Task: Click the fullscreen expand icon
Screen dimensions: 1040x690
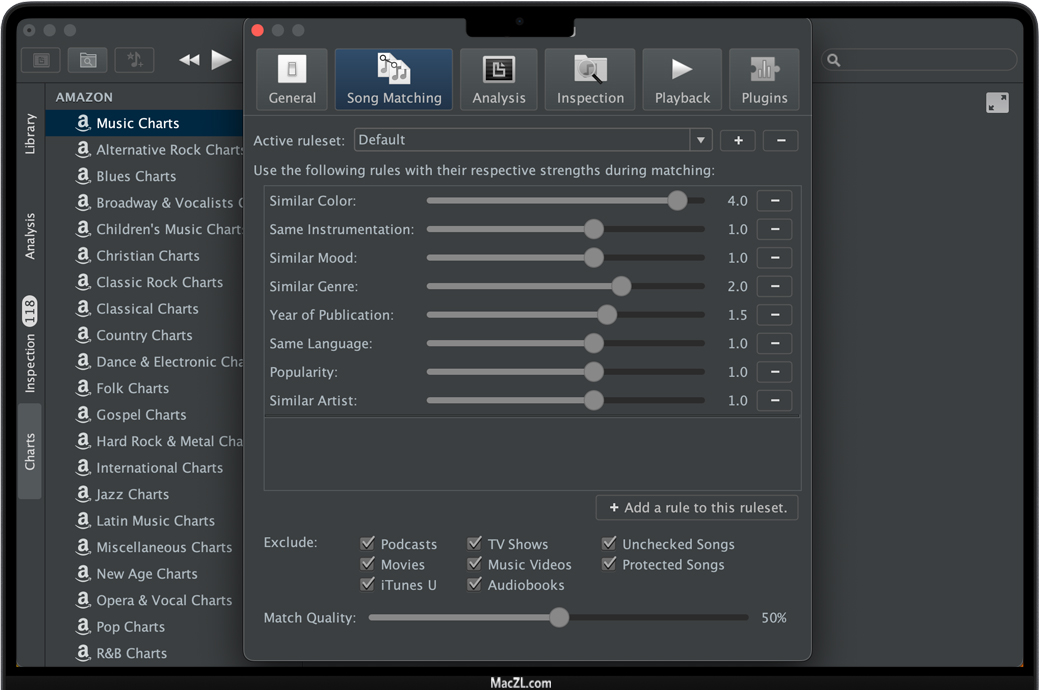Action: coord(997,103)
